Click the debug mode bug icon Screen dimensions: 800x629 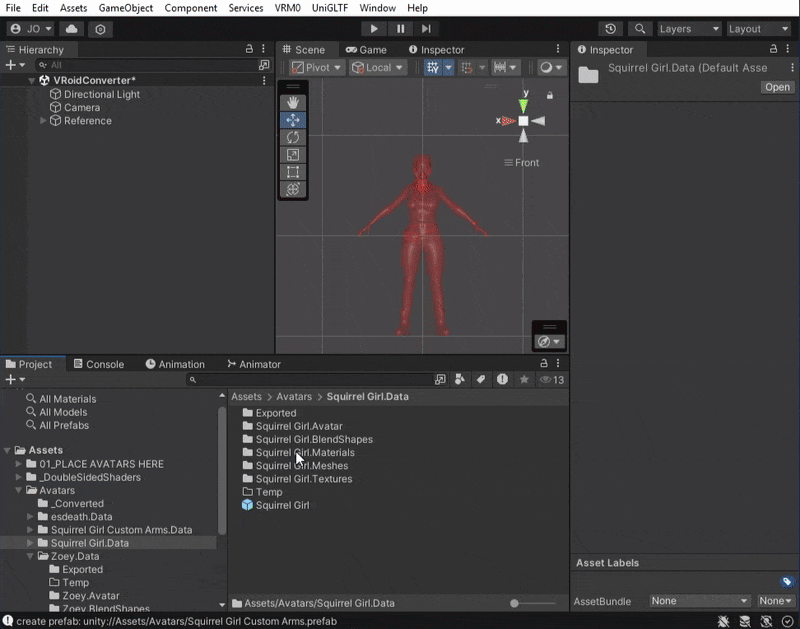pyautogui.click(x=723, y=621)
